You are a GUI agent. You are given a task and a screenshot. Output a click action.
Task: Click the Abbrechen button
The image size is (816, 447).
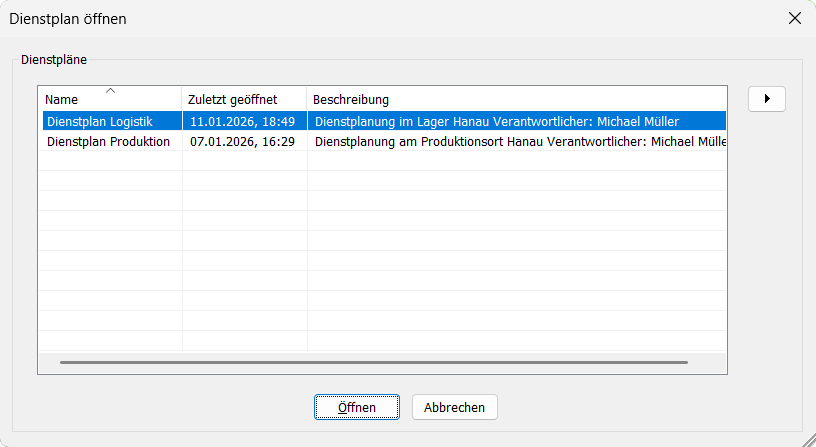point(454,407)
